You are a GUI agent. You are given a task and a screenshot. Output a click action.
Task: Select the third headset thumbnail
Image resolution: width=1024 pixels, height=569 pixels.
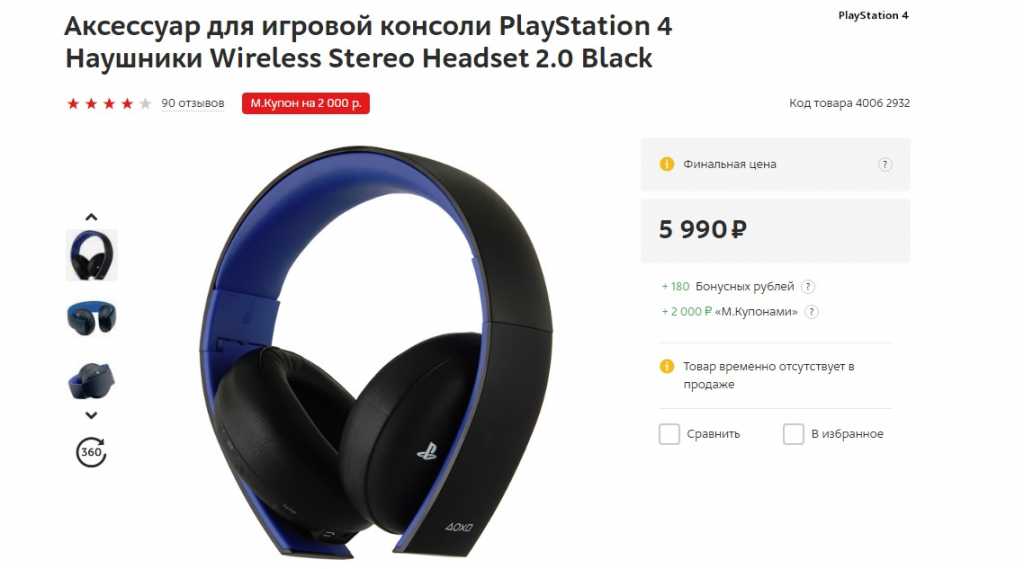[91, 380]
